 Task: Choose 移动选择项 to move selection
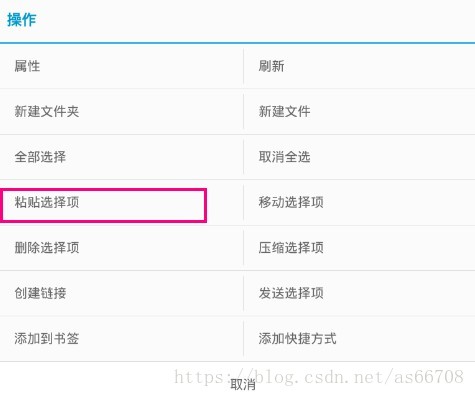click(360, 202)
